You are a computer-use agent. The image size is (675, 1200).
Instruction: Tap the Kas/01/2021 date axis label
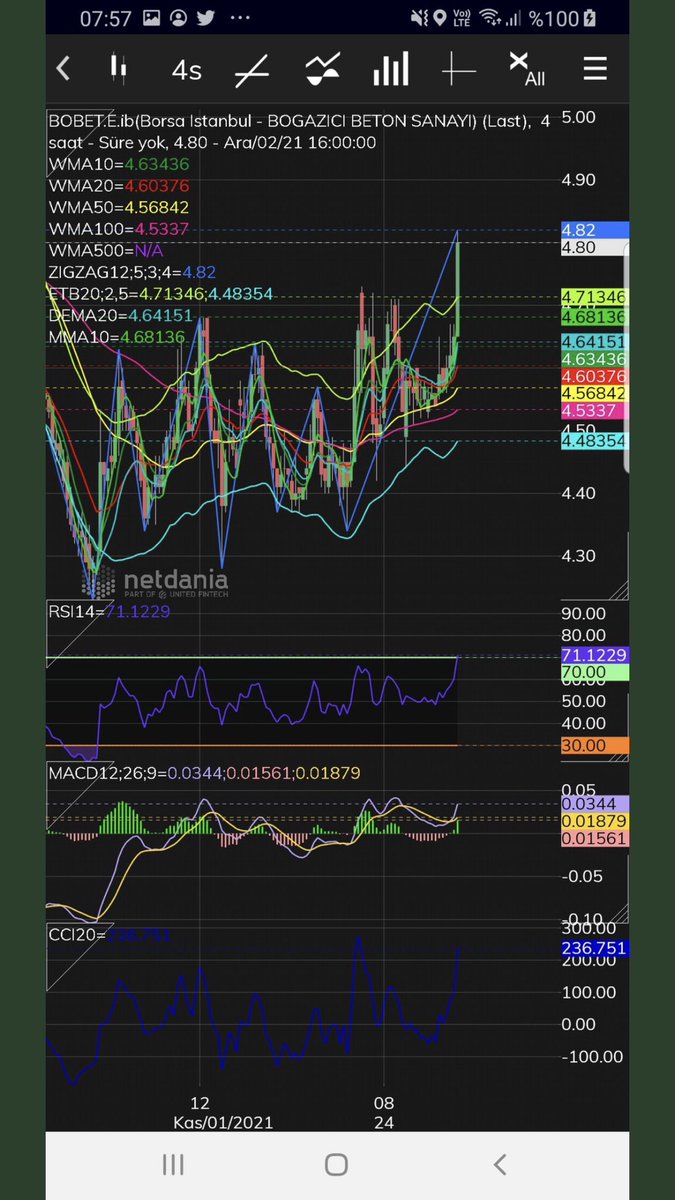click(222, 1122)
